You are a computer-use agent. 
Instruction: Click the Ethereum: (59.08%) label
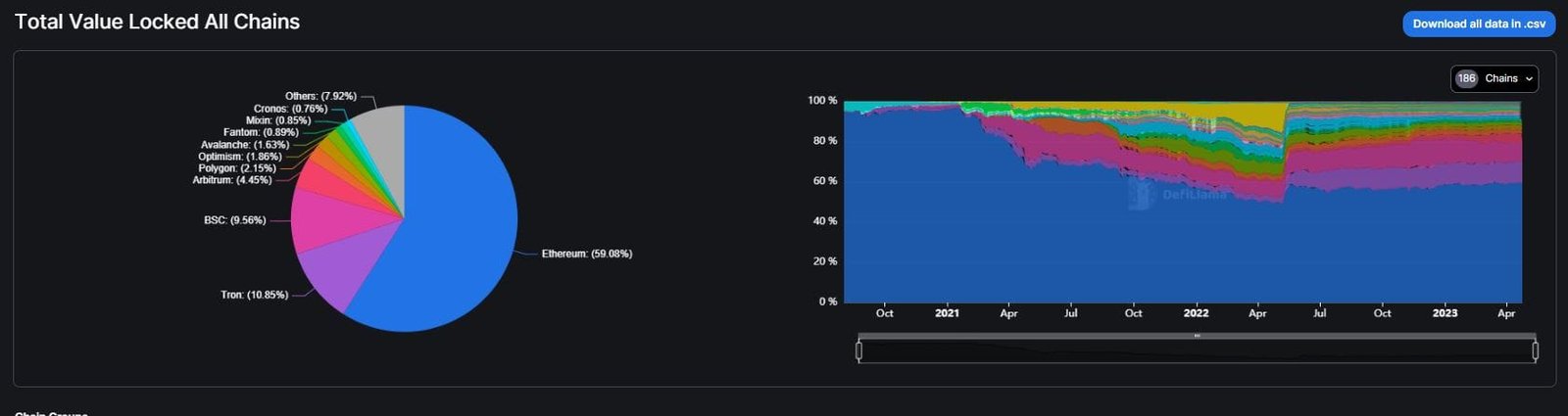click(x=587, y=254)
